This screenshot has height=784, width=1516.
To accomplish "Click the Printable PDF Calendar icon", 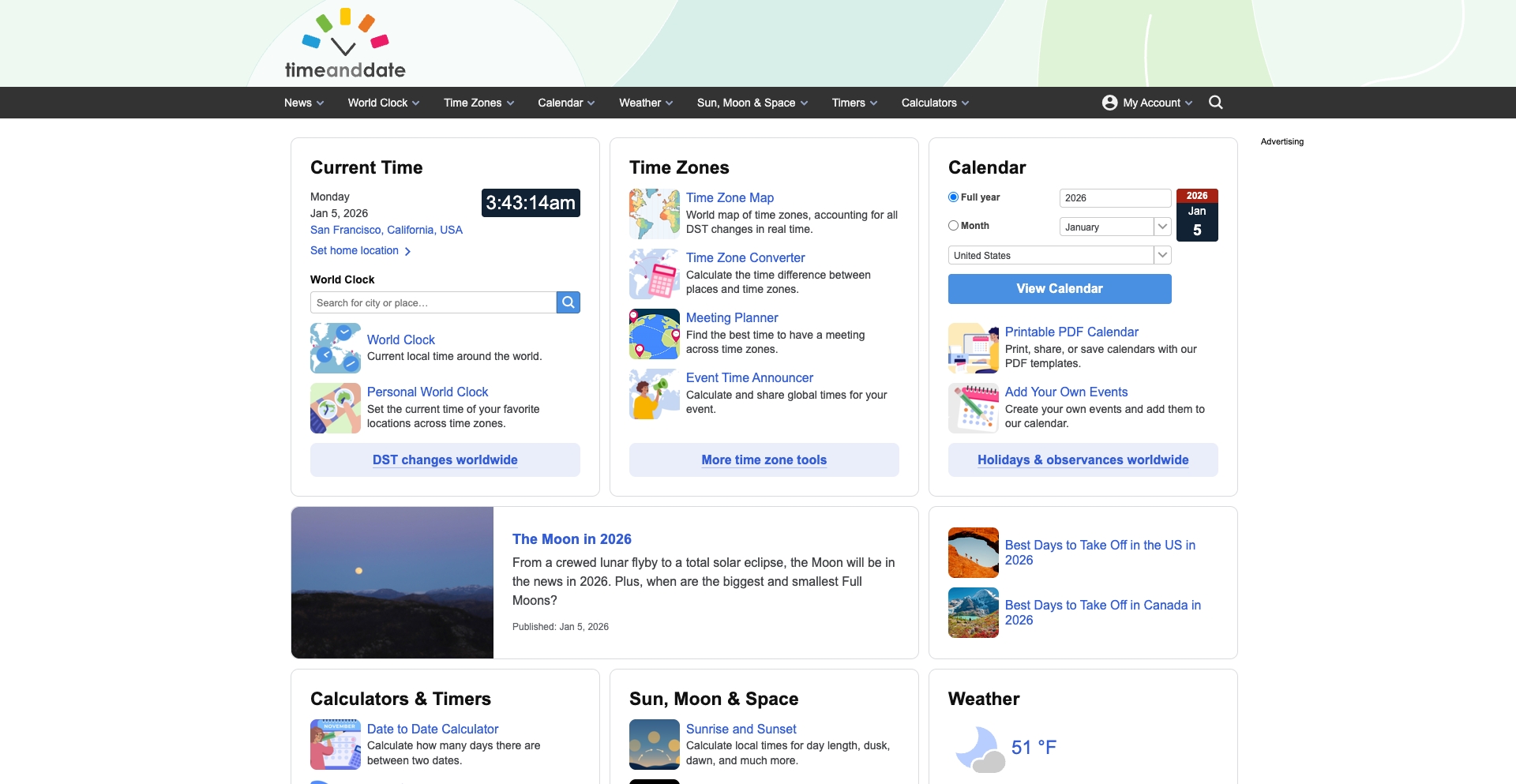I will tap(972, 347).
